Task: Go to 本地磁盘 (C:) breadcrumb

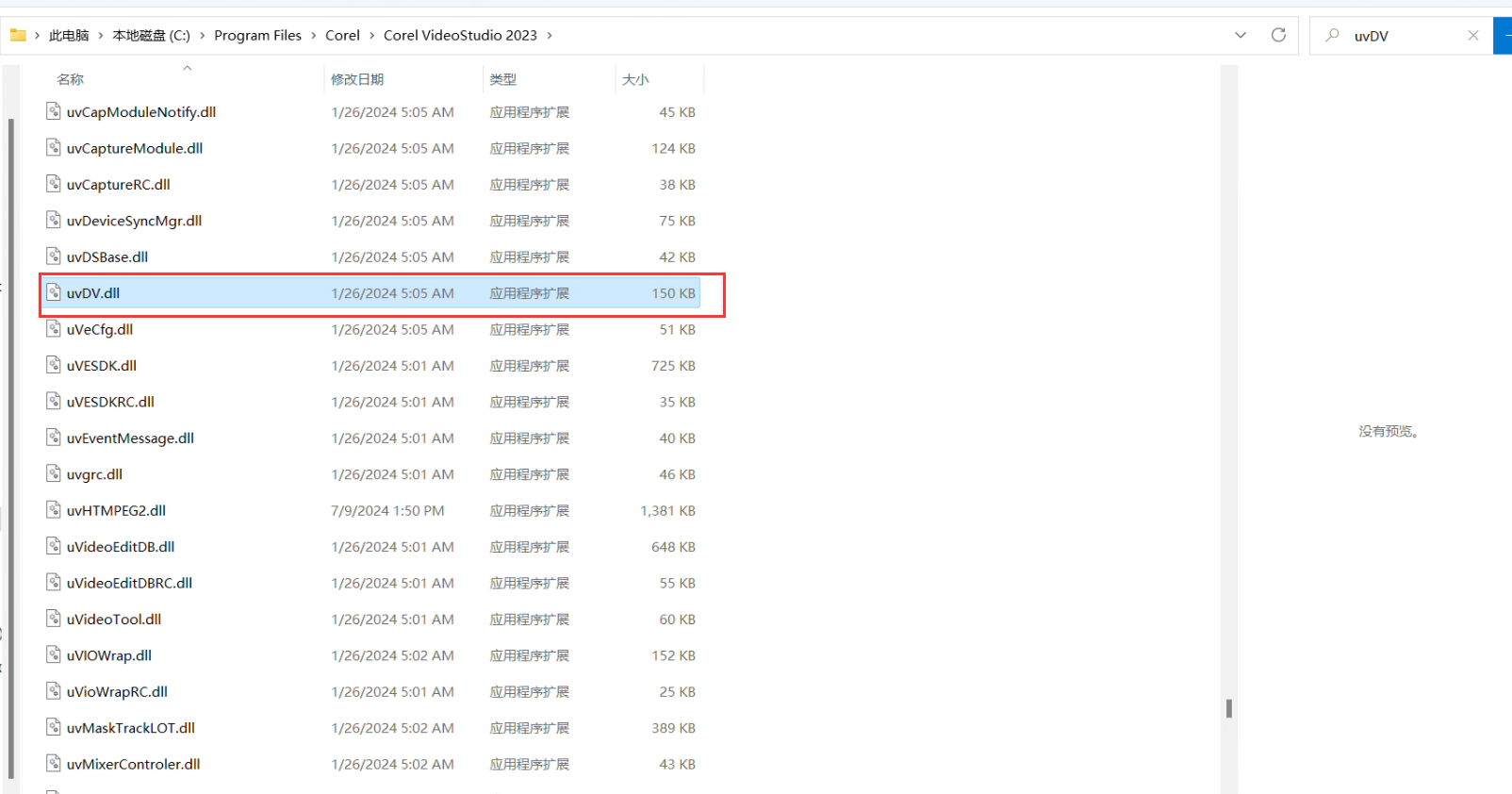Action: pyautogui.click(x=151, y=35)
